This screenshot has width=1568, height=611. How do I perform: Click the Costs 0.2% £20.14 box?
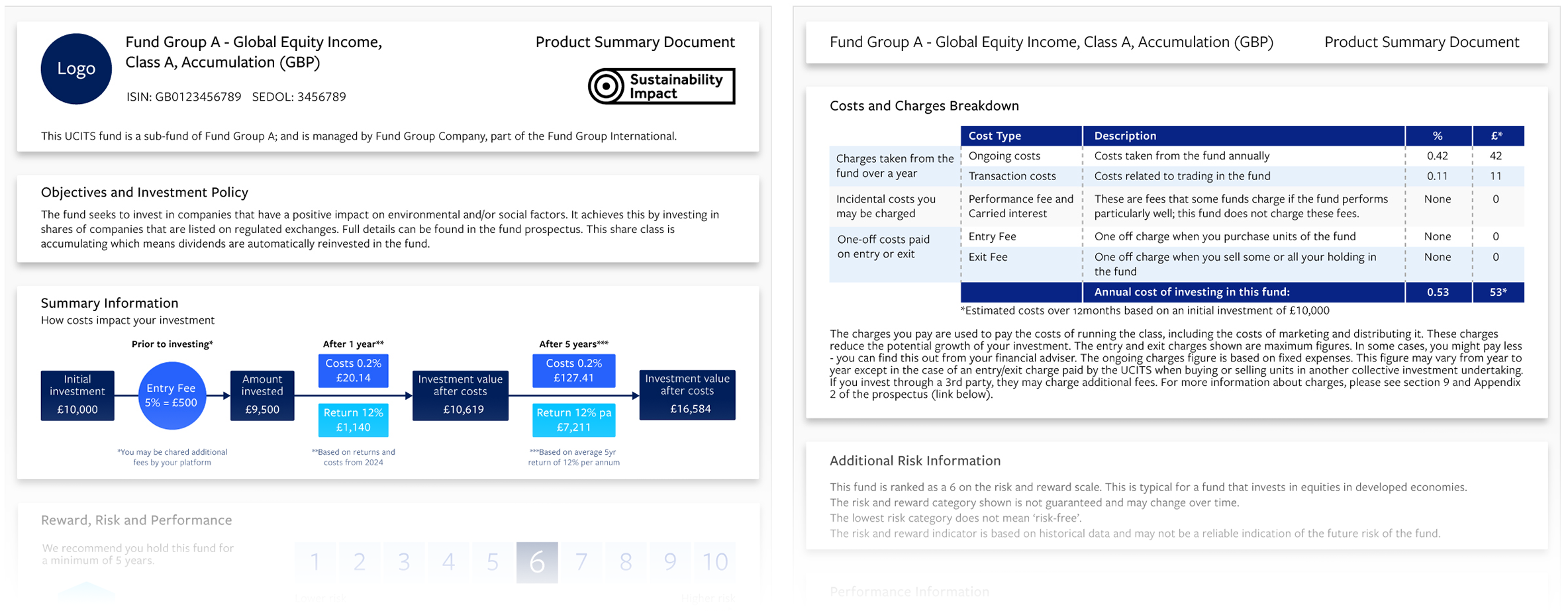[353, 371]
